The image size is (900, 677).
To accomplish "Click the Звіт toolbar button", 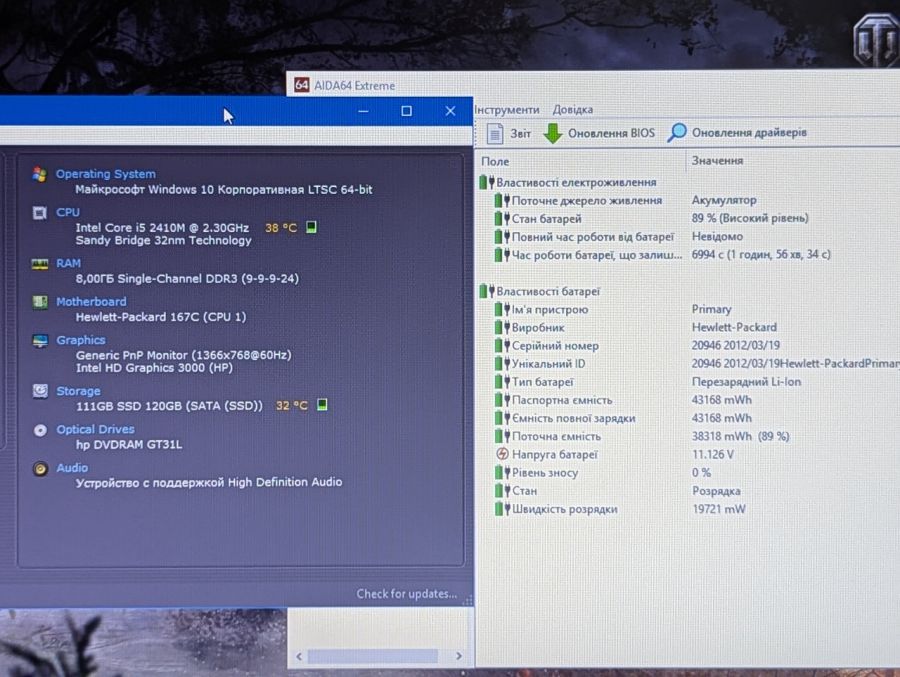I will (510, 133).
